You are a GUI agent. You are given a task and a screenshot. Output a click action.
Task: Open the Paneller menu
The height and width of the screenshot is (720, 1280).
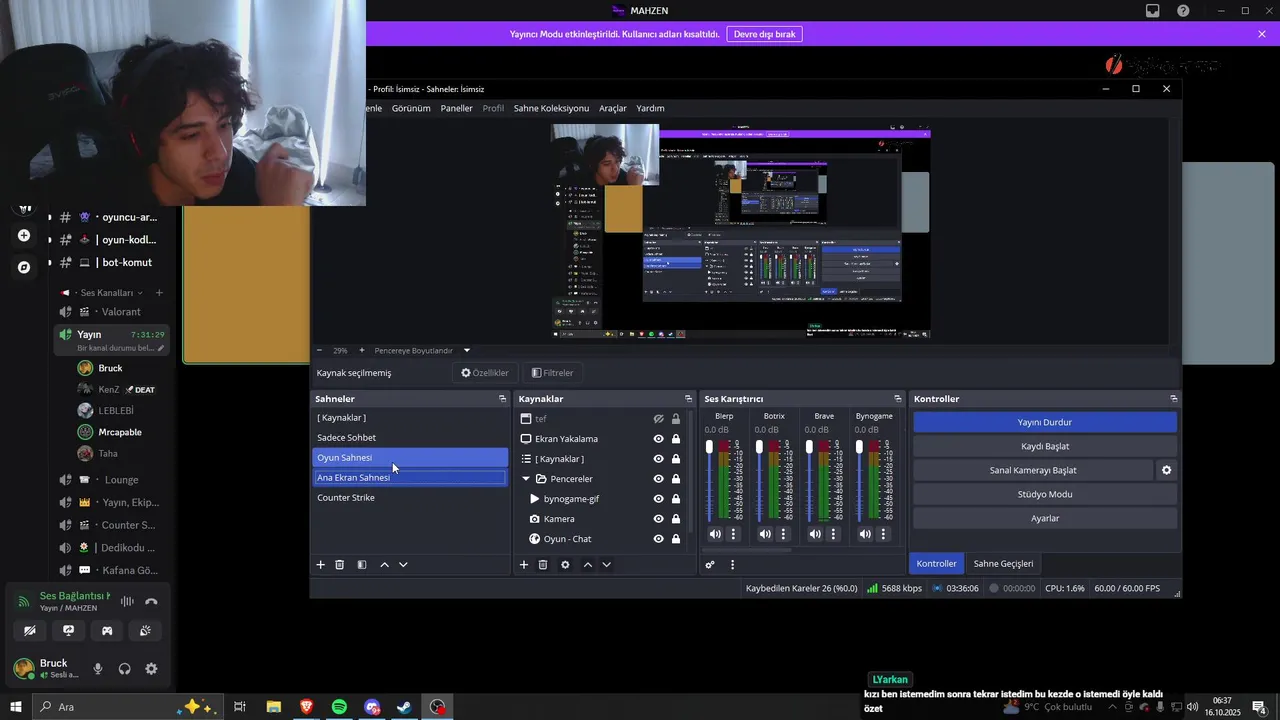pos(457,108)
